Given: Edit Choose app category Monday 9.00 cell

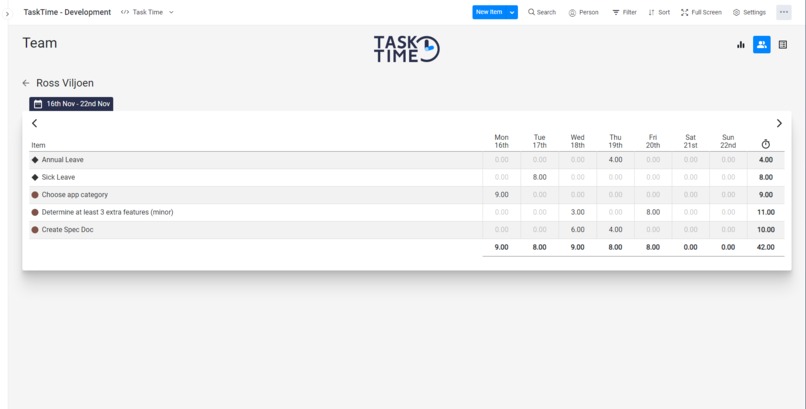Looking at the screenshot, I should (501, 195).
